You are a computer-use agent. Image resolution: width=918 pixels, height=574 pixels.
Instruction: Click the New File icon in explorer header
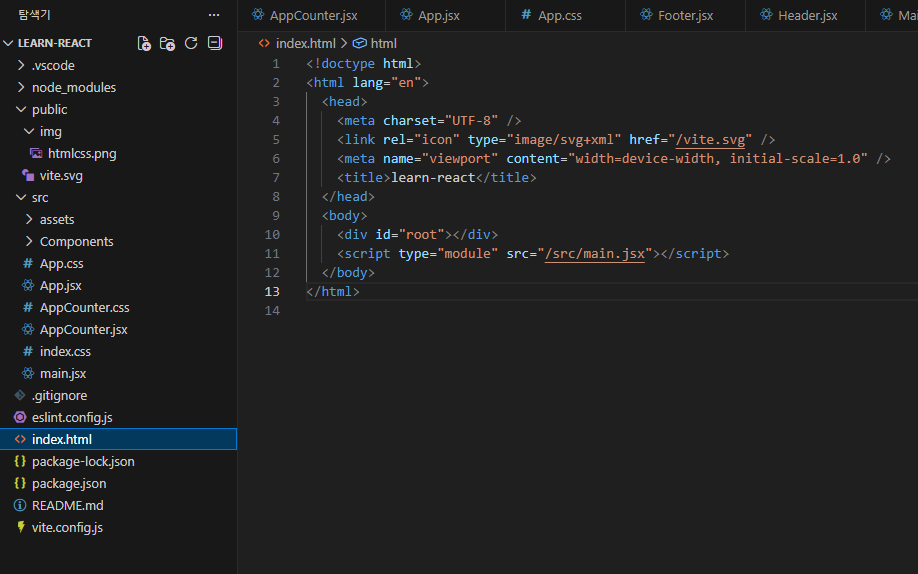tap(145, 43)
